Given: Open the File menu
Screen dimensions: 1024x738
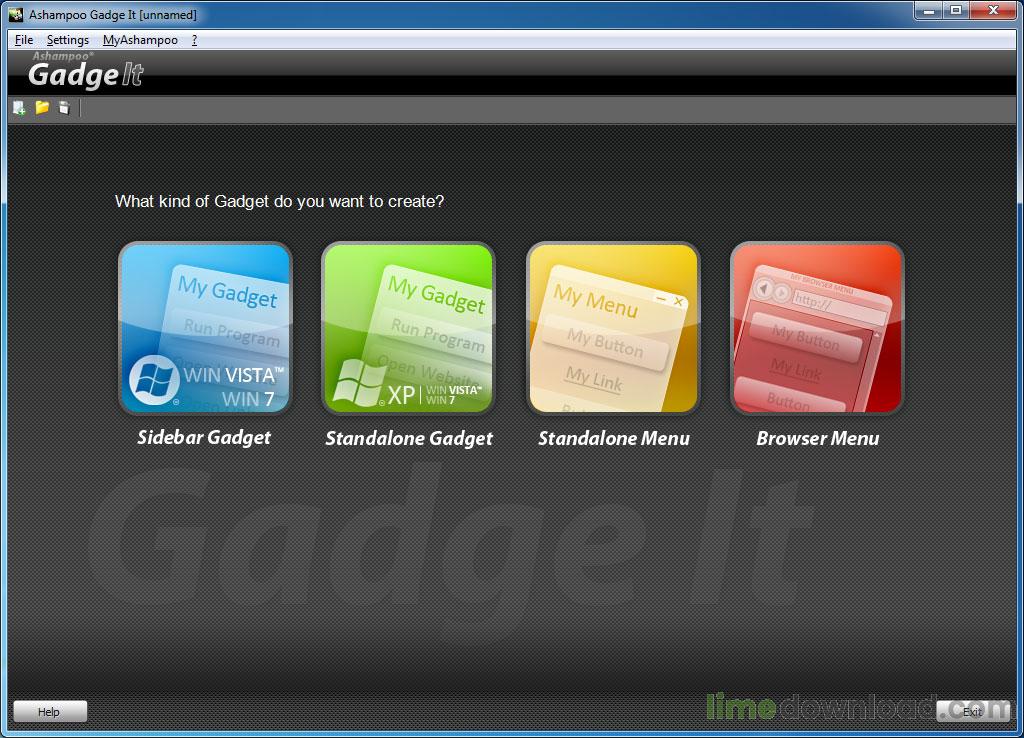Looking at the screenshot, I should point(23,40).
